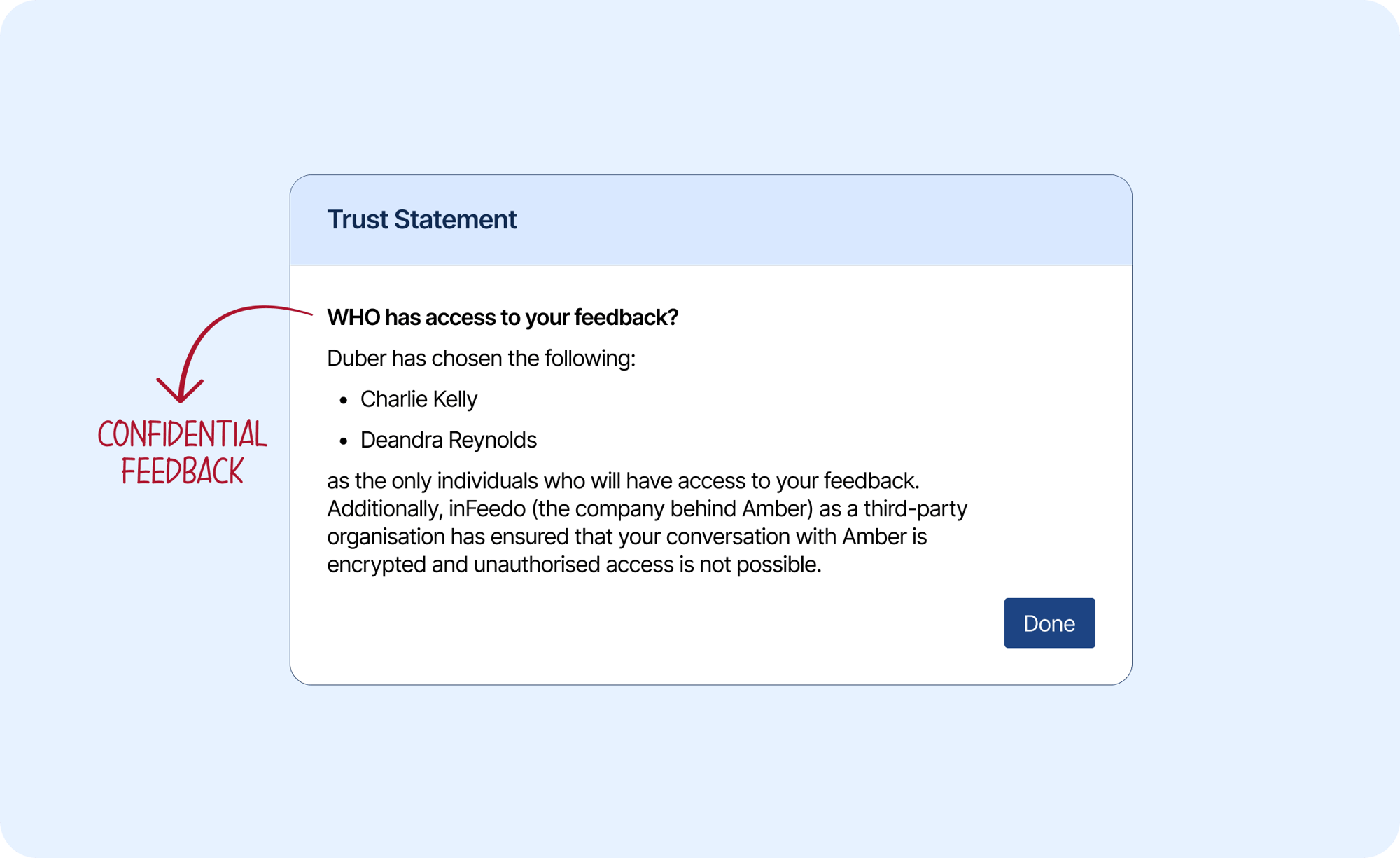Select the name Charlie Kelly
The image size is (1400, 858).
pyautogui.click(x=418, y=399)
